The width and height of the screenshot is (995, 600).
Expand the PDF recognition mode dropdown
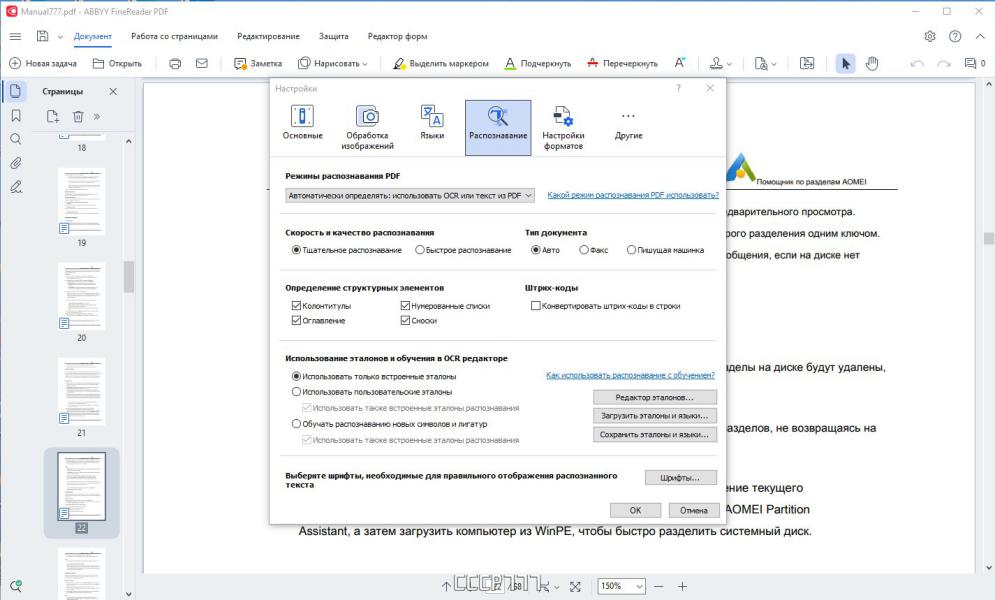tap(410, 196)
